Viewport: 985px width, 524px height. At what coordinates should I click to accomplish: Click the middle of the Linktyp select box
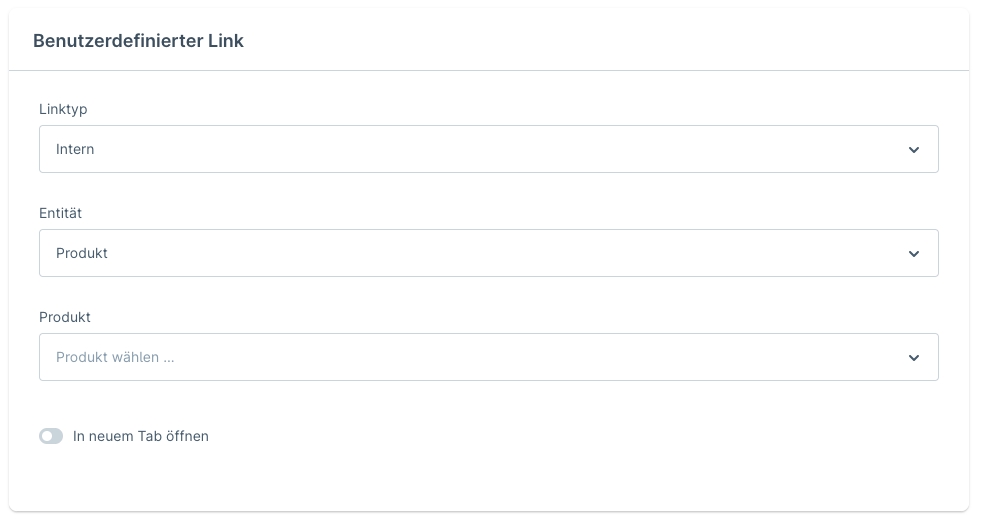488,149
